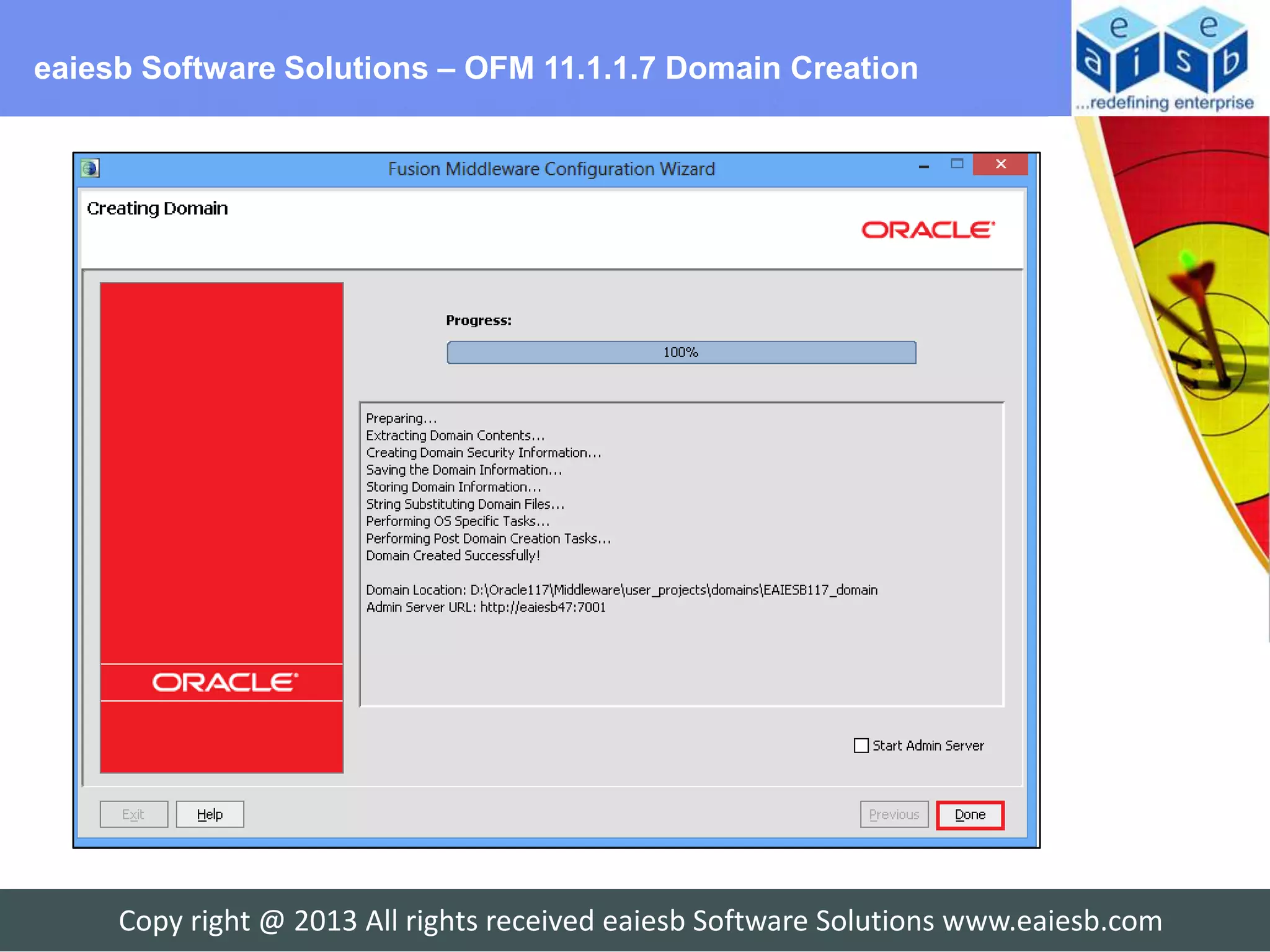Maximize the Configuration Wizard window
1270x952 pixels.
[x=957, y=164]
